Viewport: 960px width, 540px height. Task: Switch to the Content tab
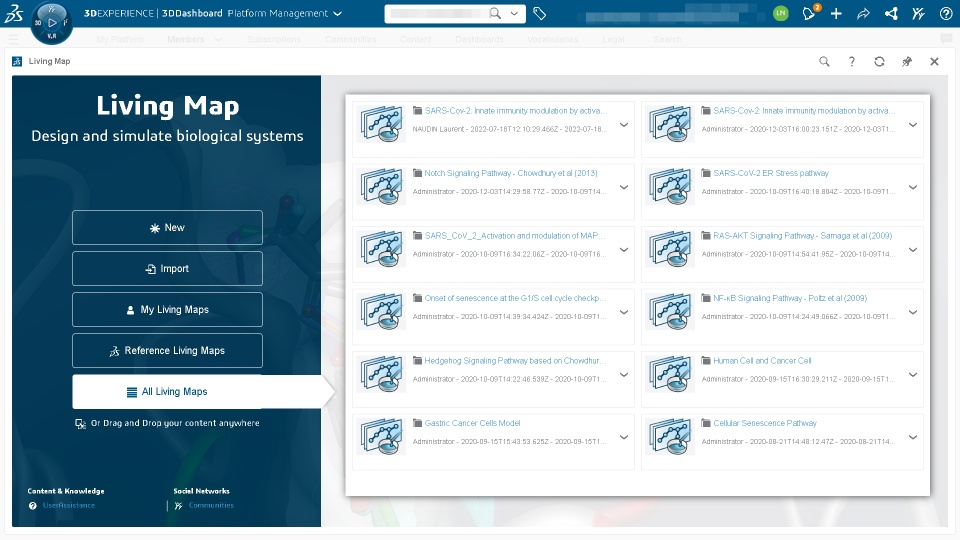pos(416,39)
